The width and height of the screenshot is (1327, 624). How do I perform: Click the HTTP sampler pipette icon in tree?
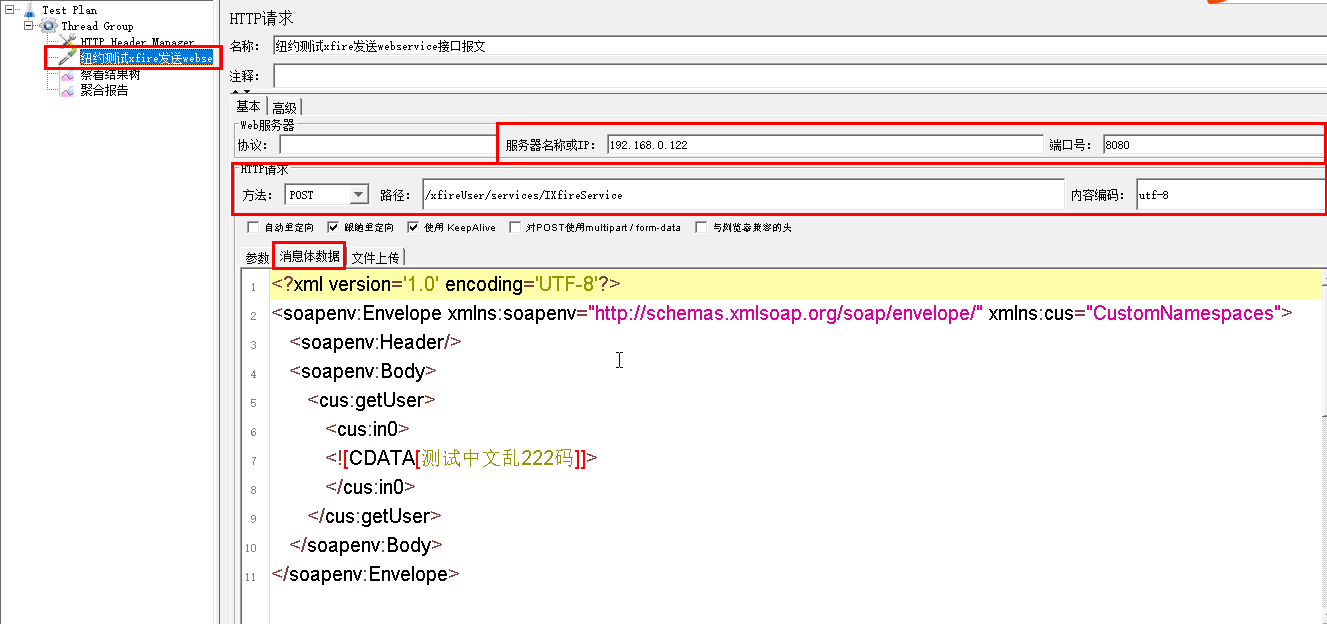pyautogui.click(x=68, y=58)
